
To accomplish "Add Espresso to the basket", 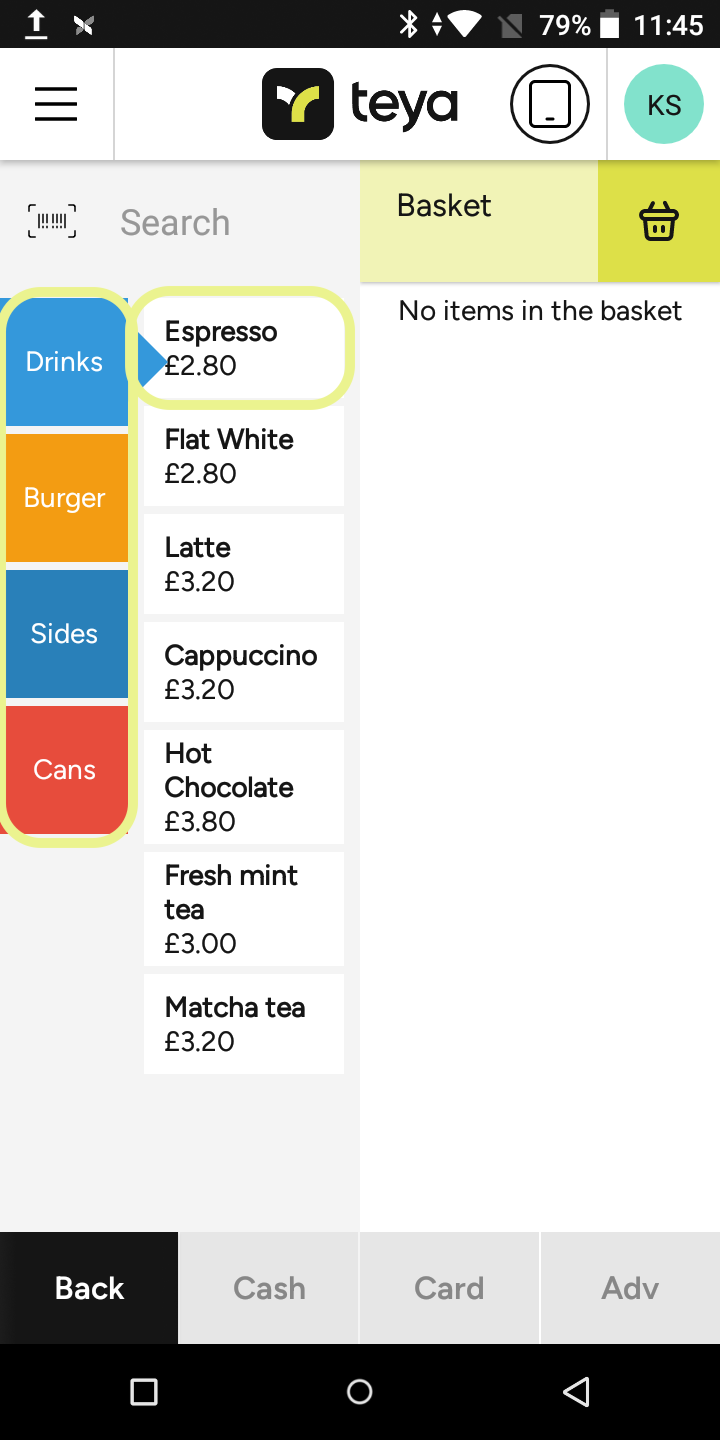I will tap(244, 348).
